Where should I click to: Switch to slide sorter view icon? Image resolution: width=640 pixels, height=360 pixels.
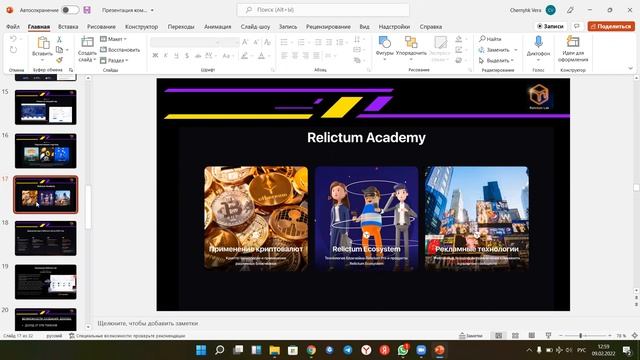coord(515,336)
